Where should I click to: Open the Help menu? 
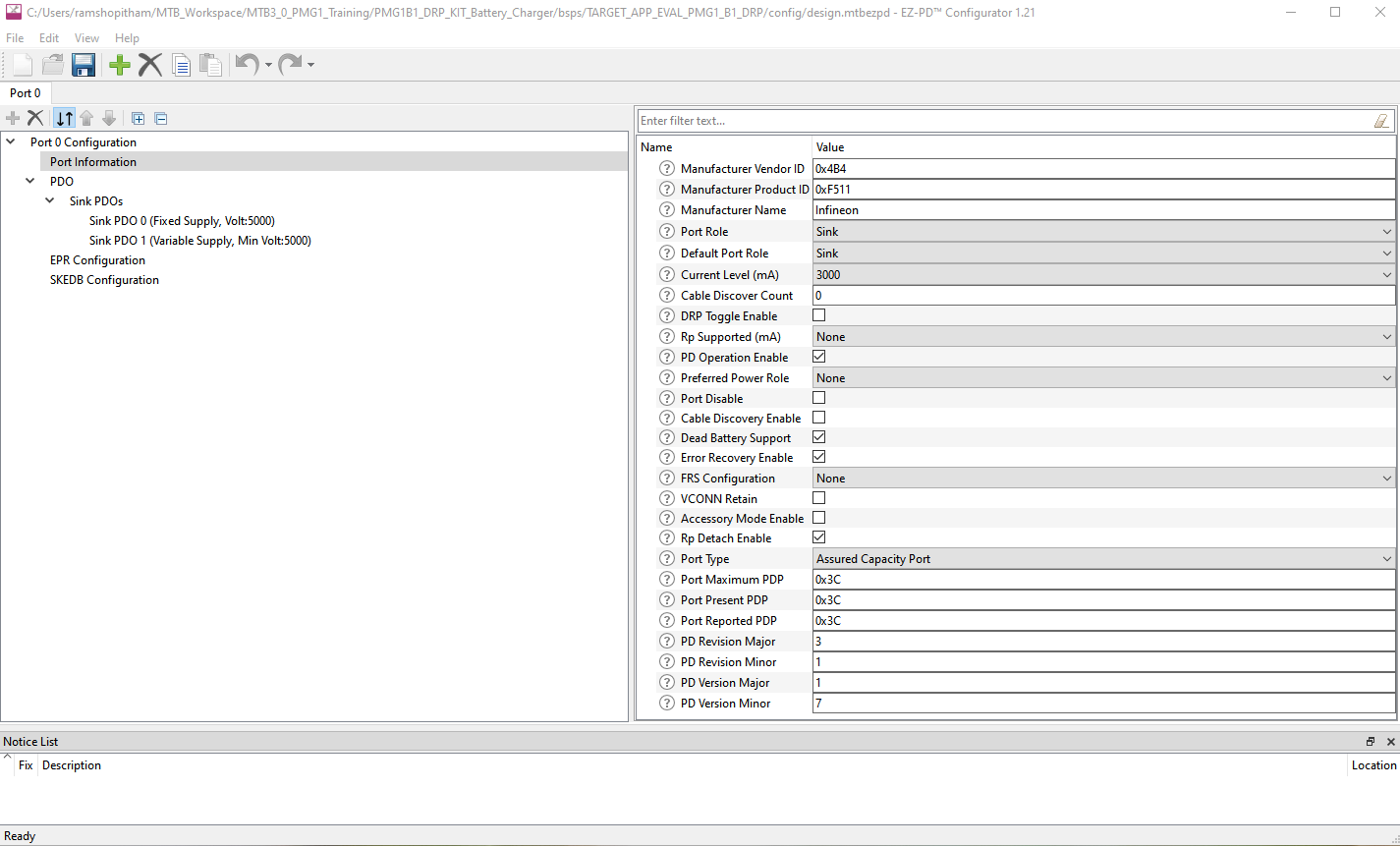pos(127,38)
